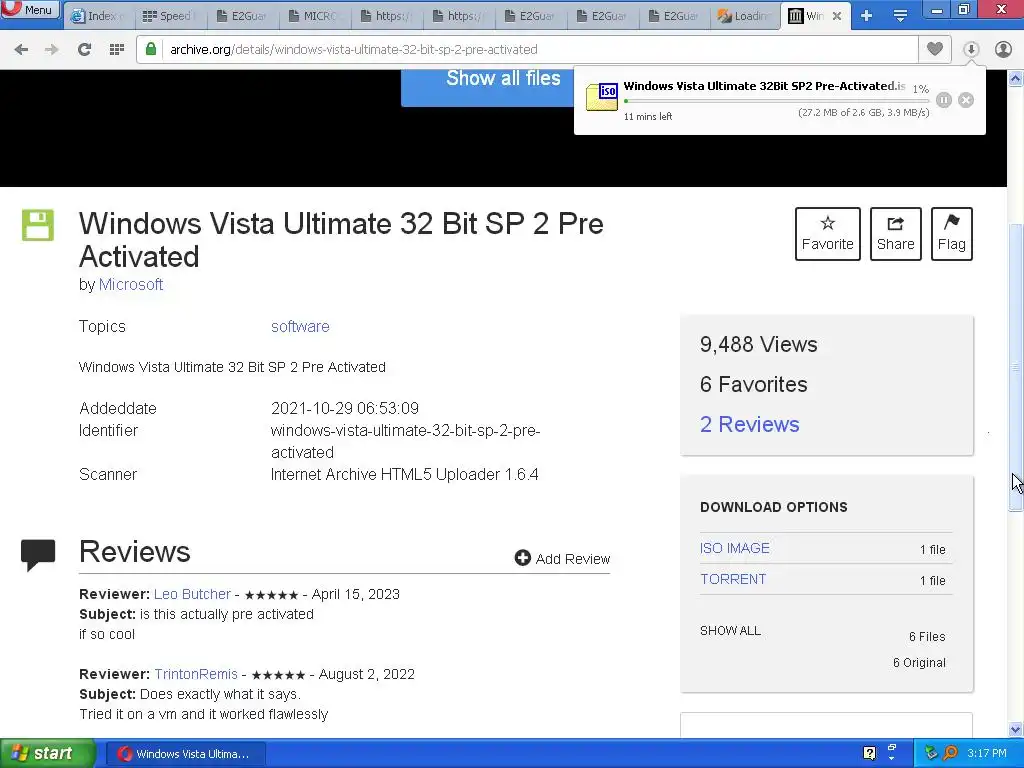This screenshot has width=1024, height=768.
Task: Open the Opera Menu button
Action: [31, 10]
